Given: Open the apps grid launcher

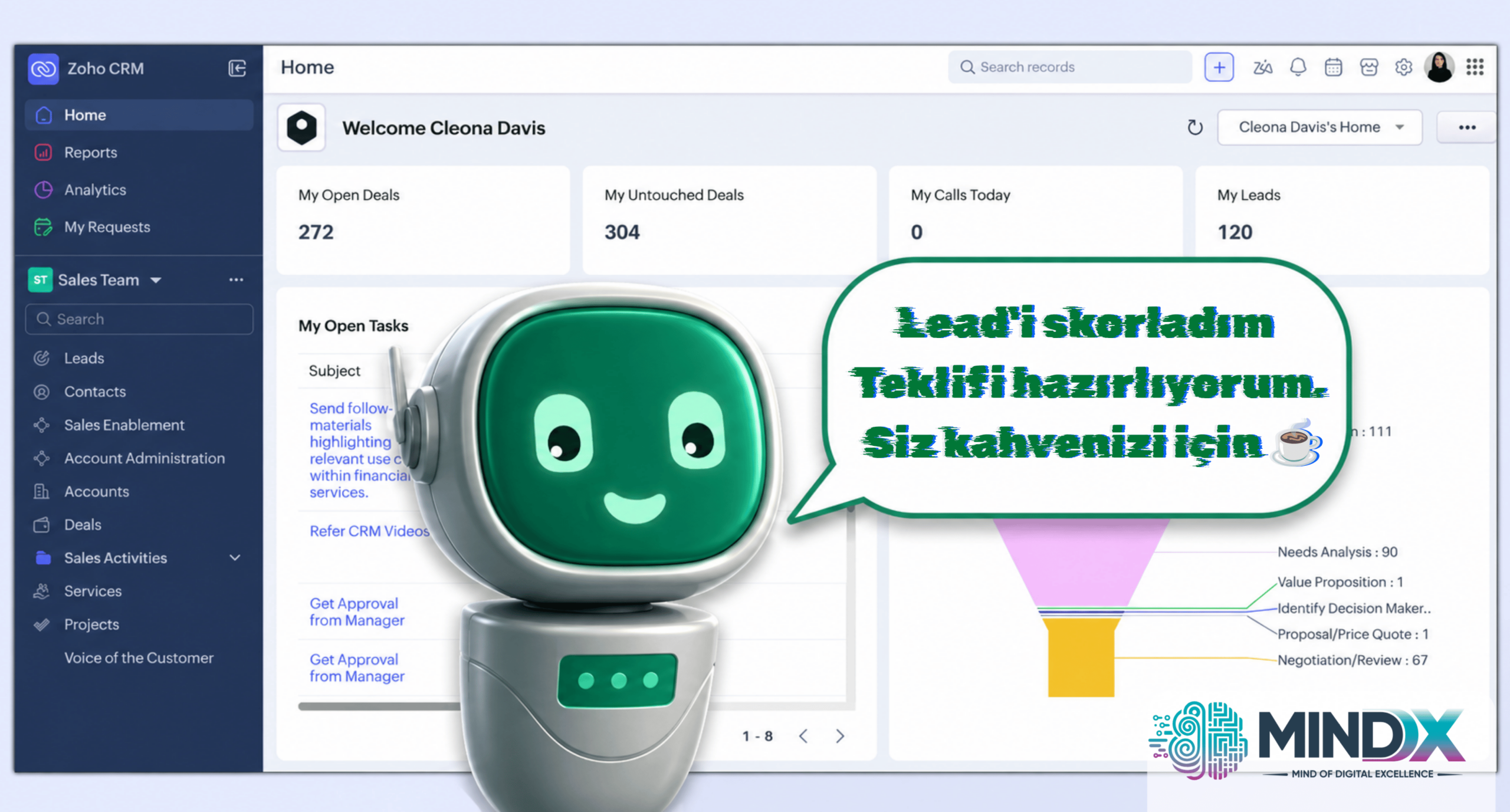Looking at the screenshot, I should coord(1475,67).
